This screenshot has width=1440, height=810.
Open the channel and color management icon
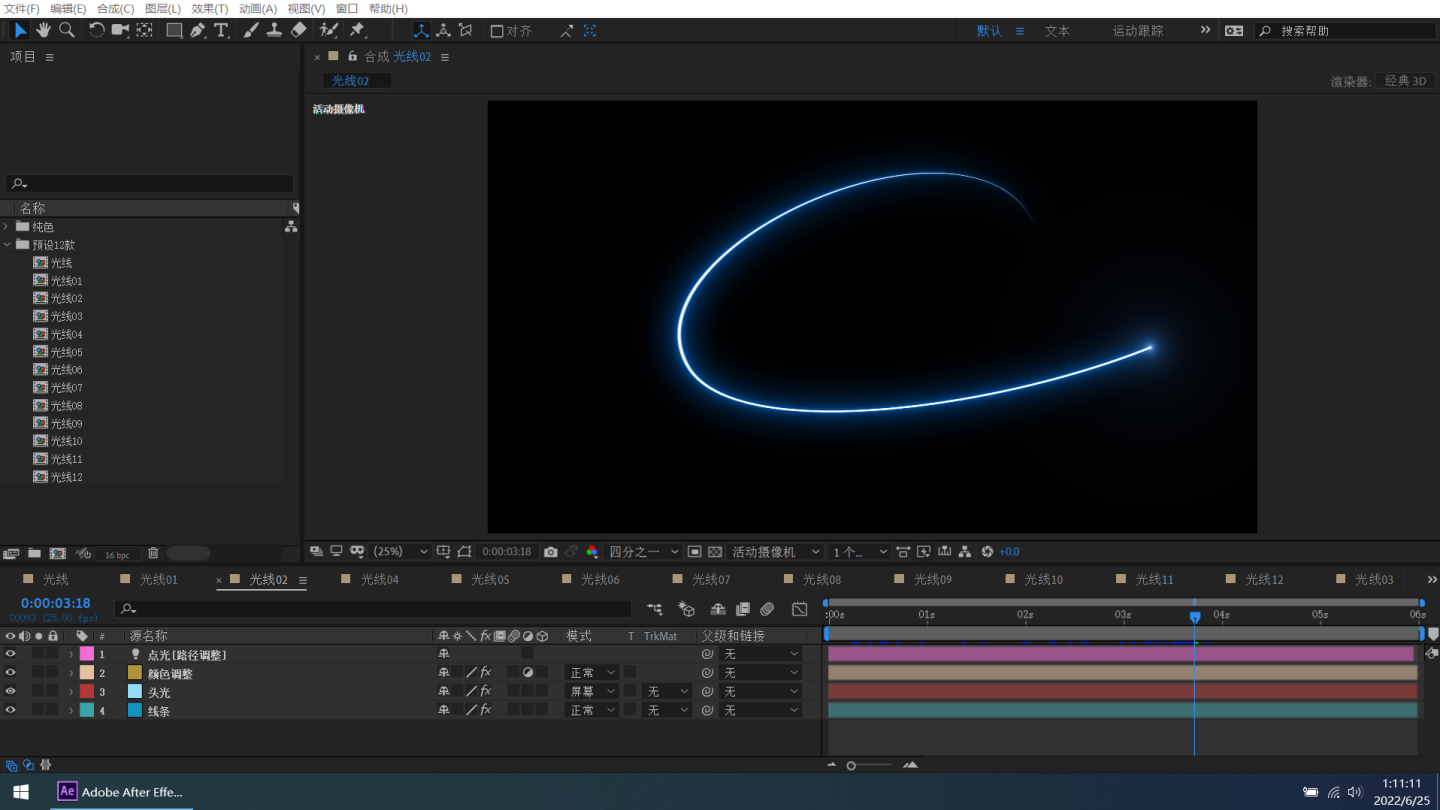click(592, 552)
